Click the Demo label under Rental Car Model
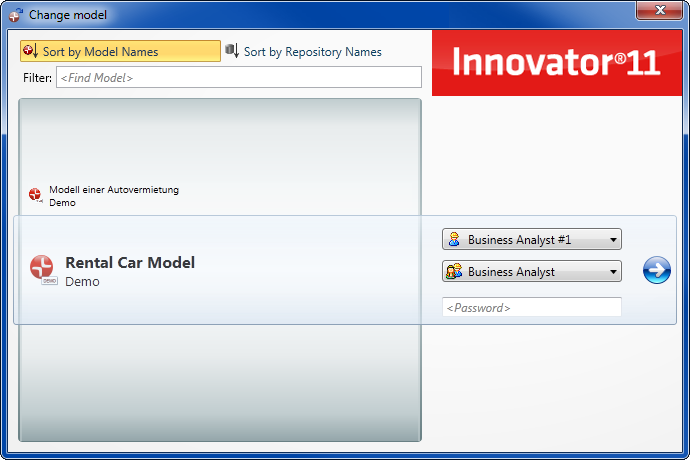 (x=82, y=282)
